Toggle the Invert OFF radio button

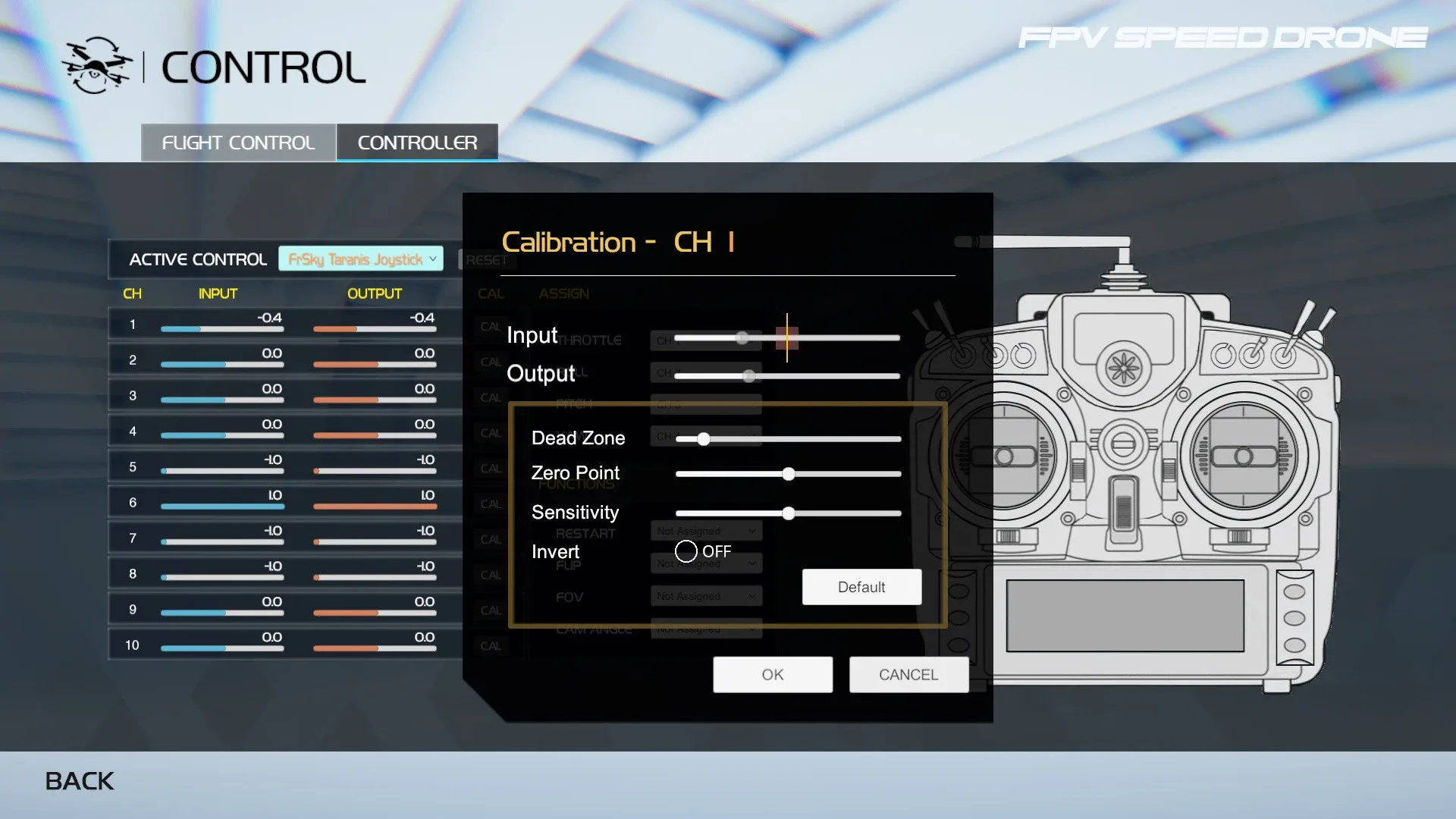pyautogui.click(x=686, y=551)
